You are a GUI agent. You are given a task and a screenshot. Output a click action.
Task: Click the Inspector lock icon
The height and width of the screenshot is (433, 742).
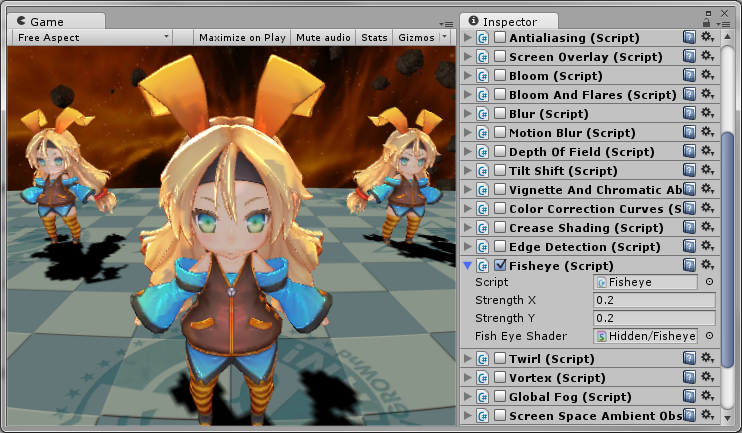tap(707, 22)
